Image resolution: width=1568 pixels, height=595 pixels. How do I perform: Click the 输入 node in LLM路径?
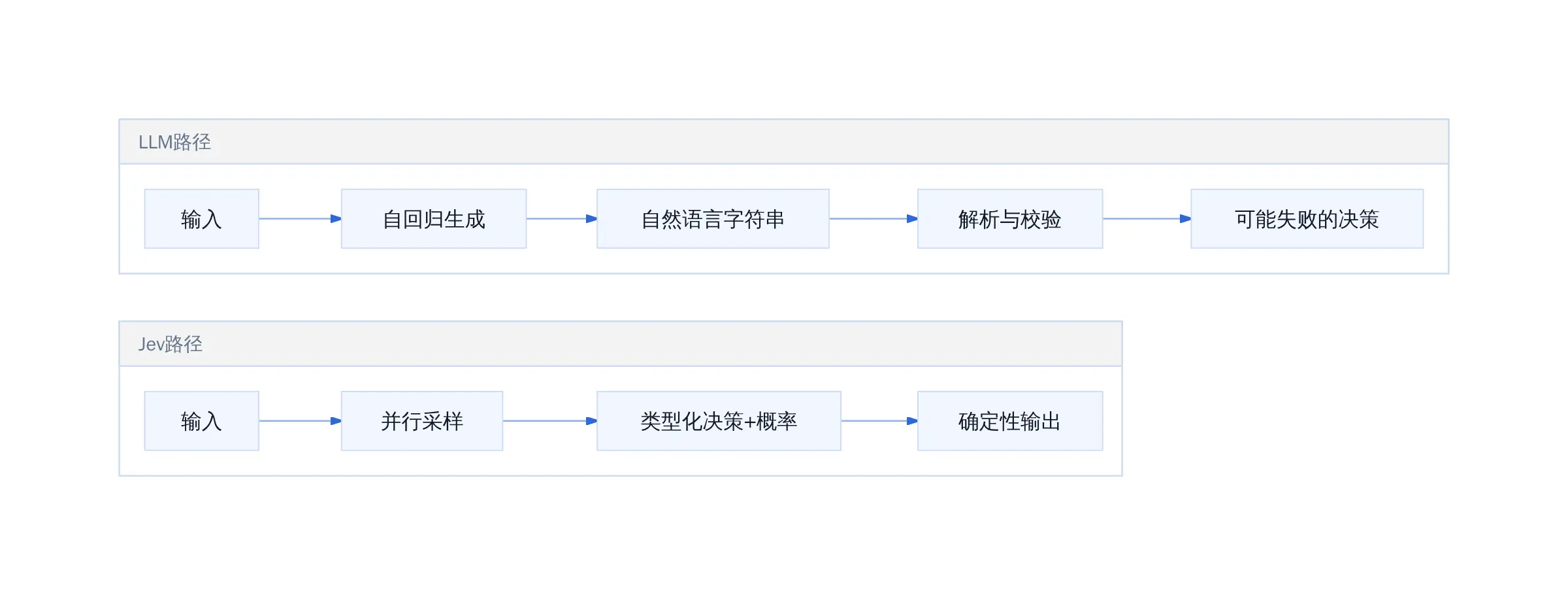(x=202, y=219)
